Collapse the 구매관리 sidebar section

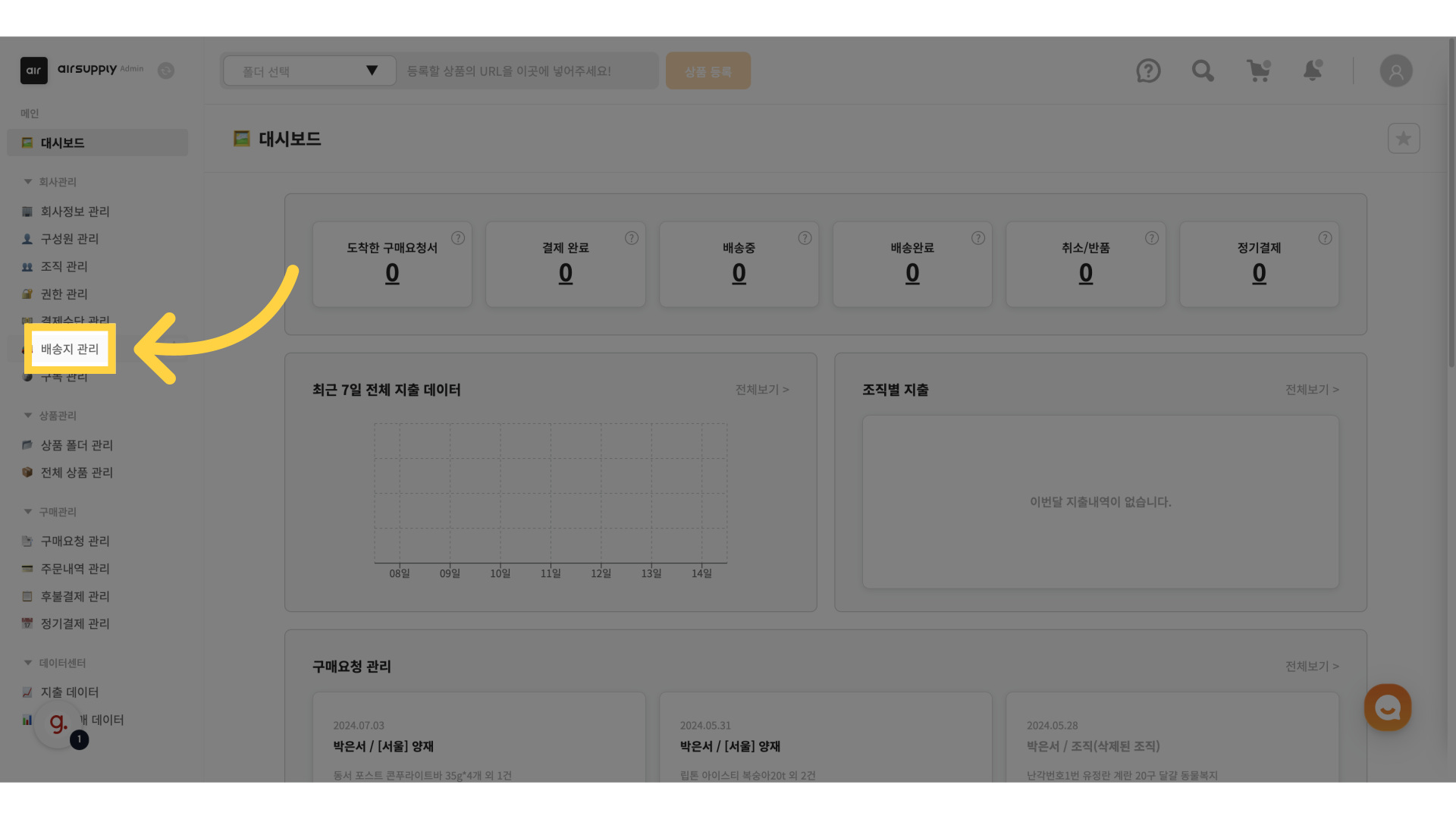pos(28,512)
